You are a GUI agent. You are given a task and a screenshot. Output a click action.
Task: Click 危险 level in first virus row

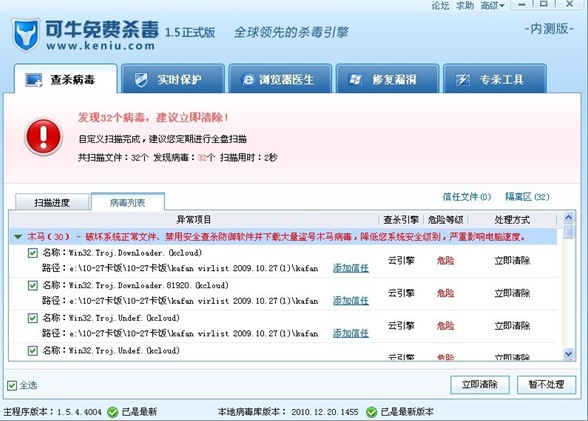pyautogui.click(x=446, y=261)
